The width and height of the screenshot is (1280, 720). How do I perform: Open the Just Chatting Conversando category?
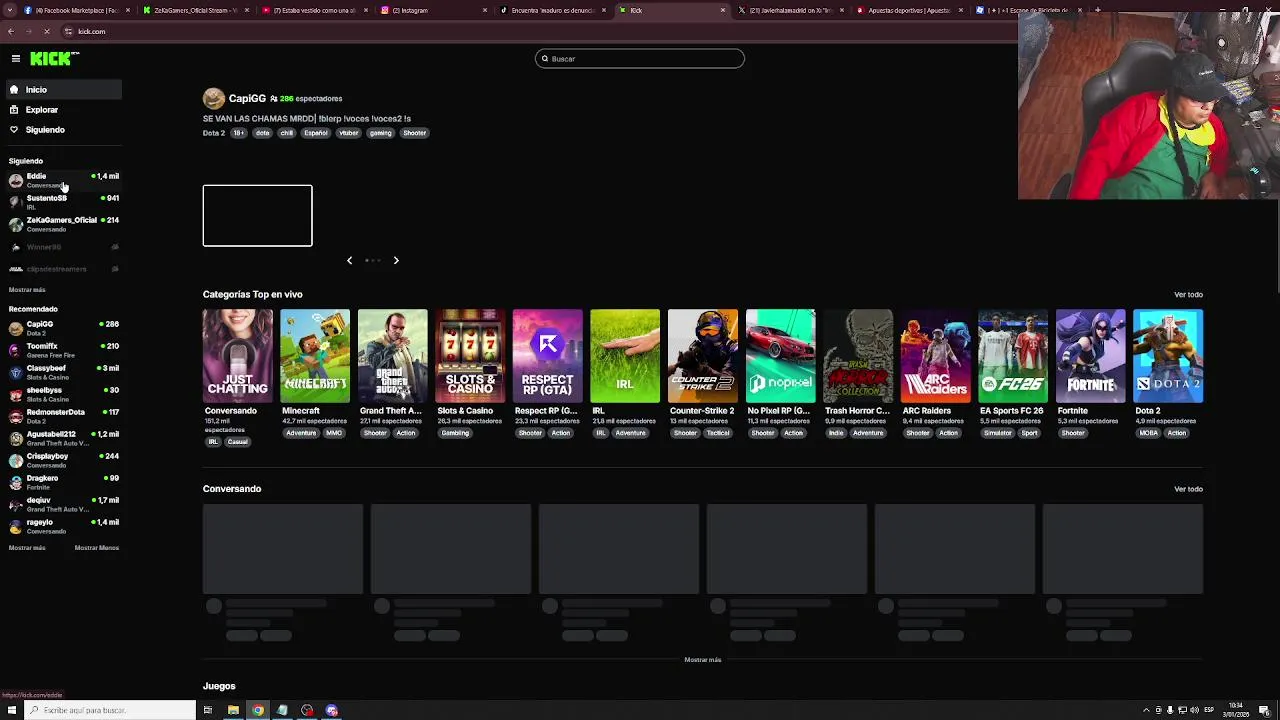237,356
